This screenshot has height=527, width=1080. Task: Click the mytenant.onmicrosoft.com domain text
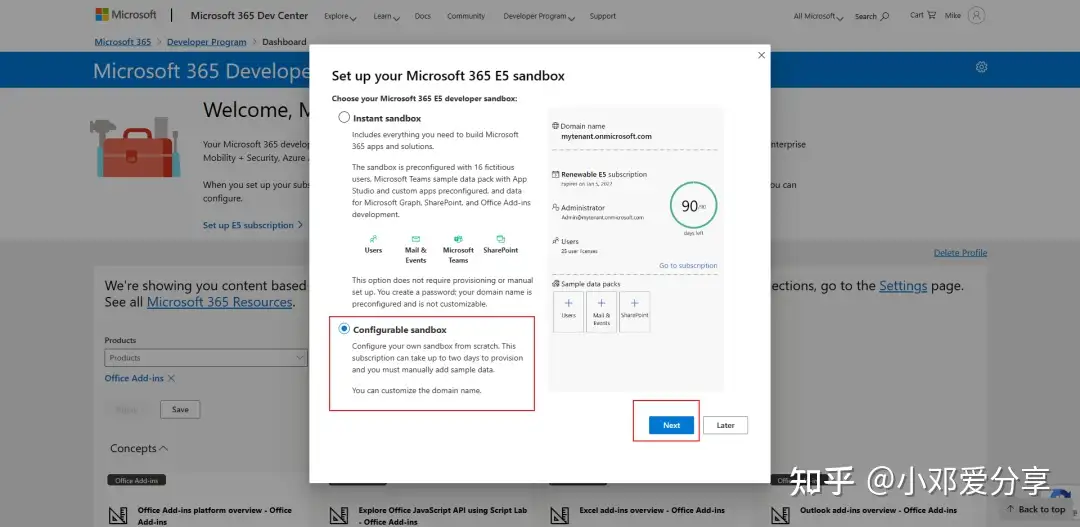point(606,136)
